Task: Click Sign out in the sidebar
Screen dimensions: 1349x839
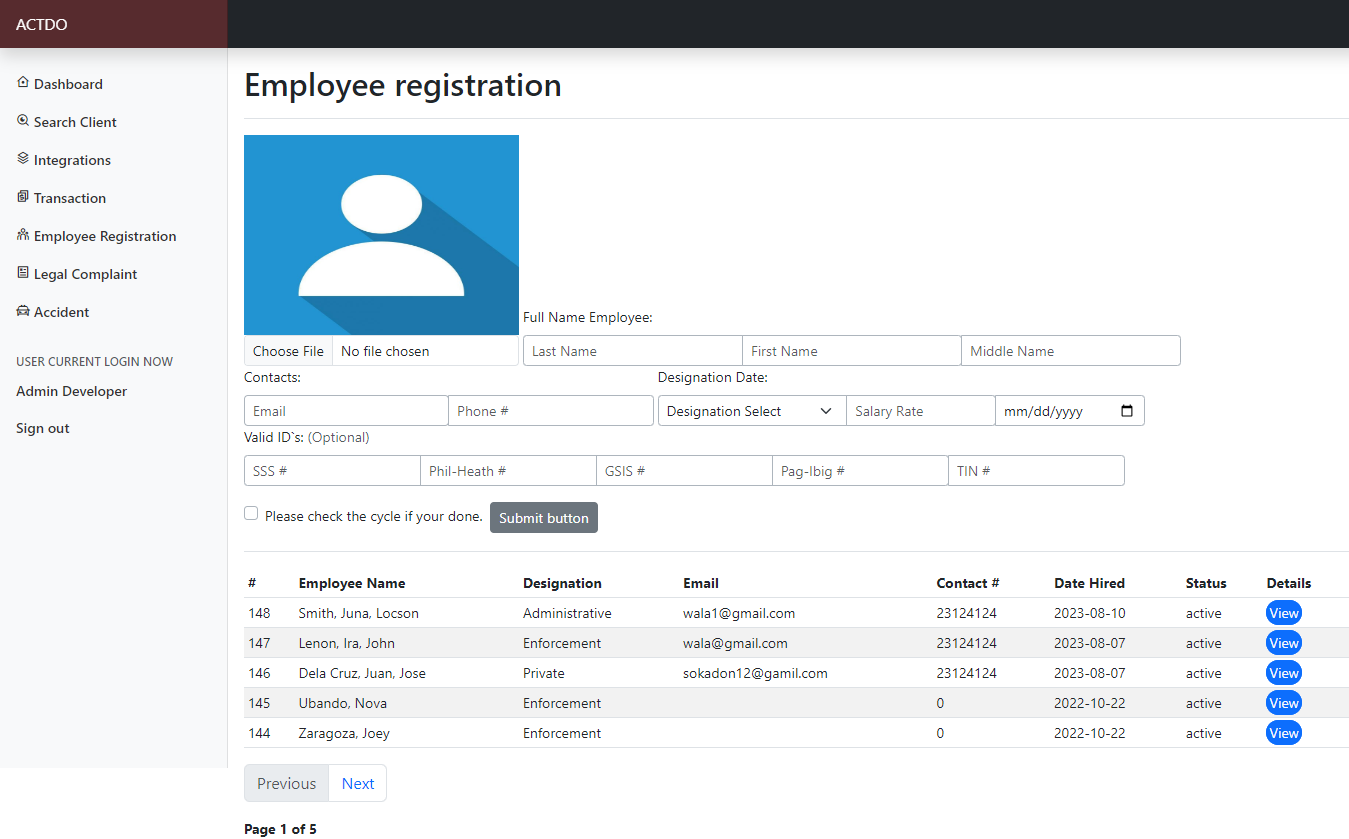Action: tap(43, 428)
